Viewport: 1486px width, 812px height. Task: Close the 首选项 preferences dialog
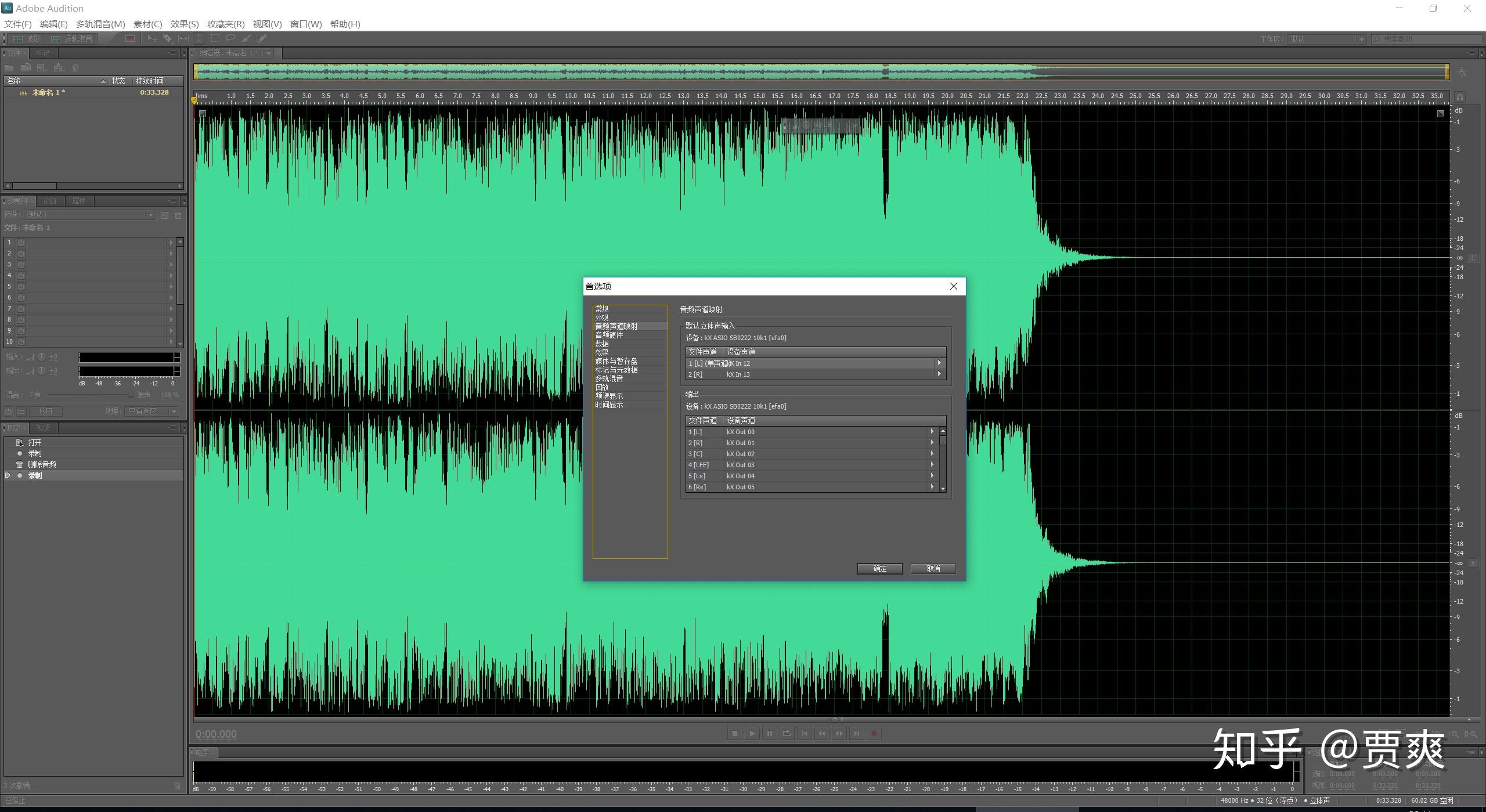[x=953, y=286]
